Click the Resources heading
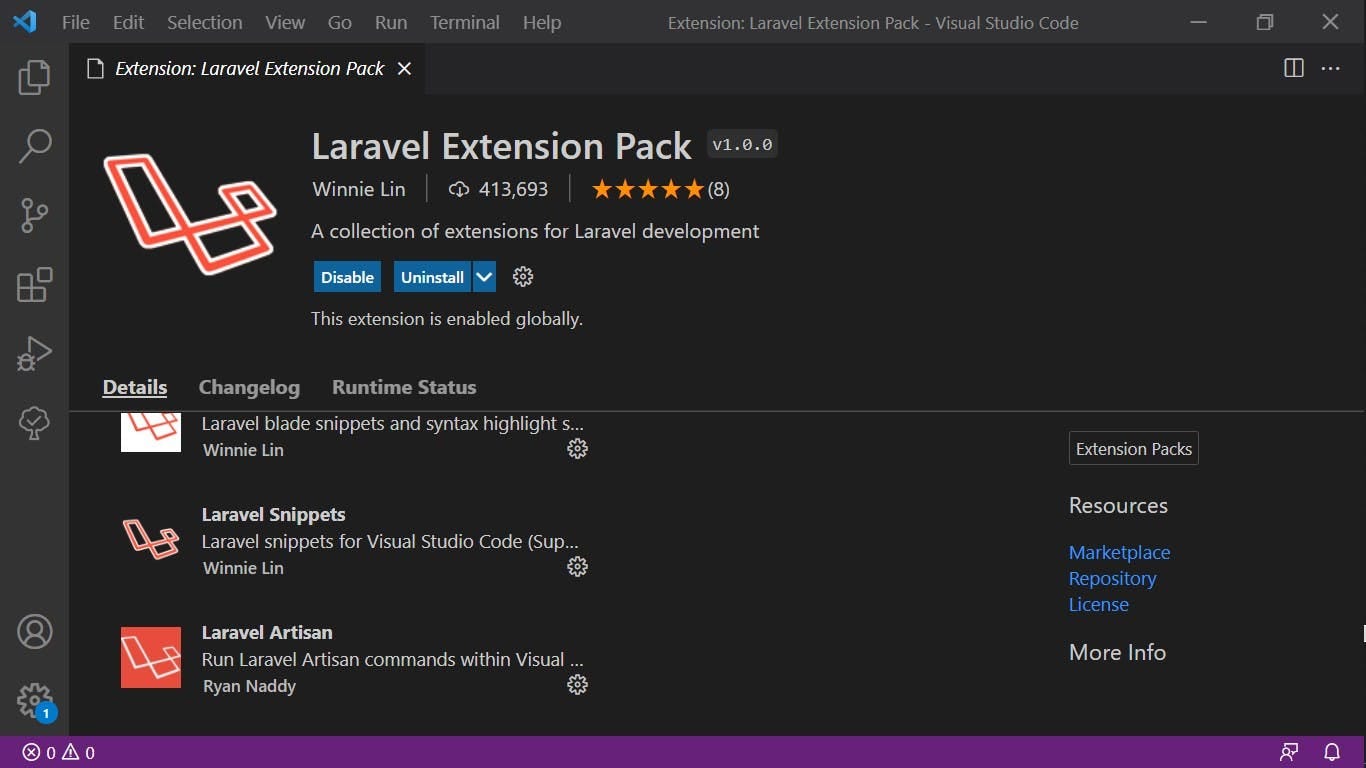The width and height of the screenshot is (1366, 768). click(1118, 506)
